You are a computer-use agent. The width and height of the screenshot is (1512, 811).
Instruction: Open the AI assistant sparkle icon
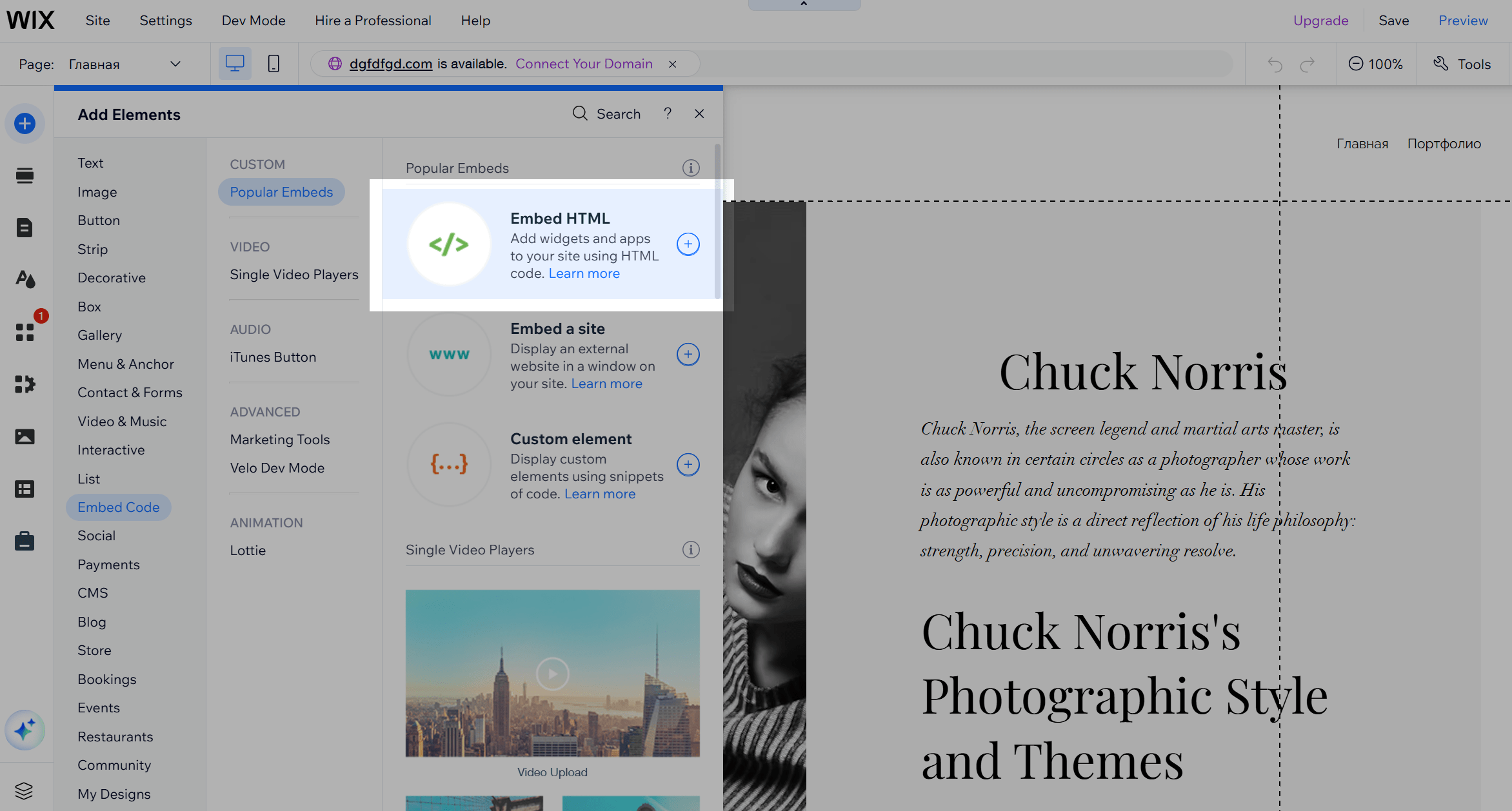pos(25,730)
